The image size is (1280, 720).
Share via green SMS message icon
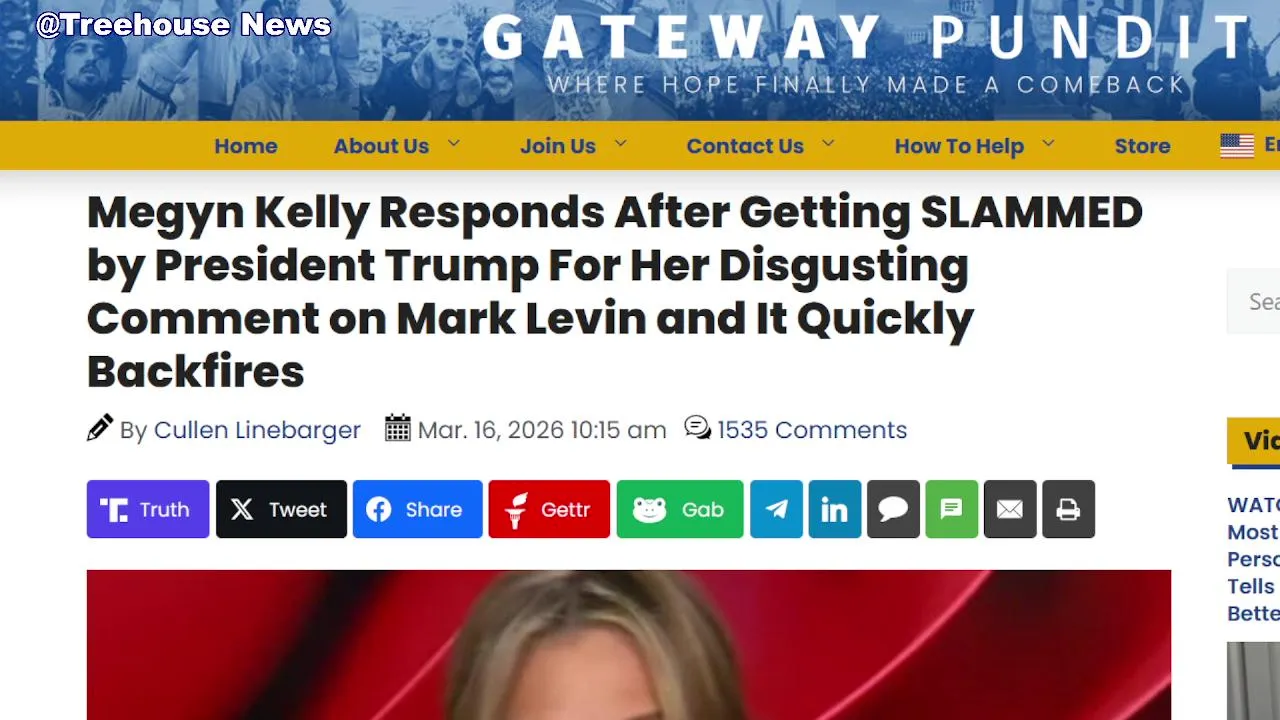pos(952,509)
